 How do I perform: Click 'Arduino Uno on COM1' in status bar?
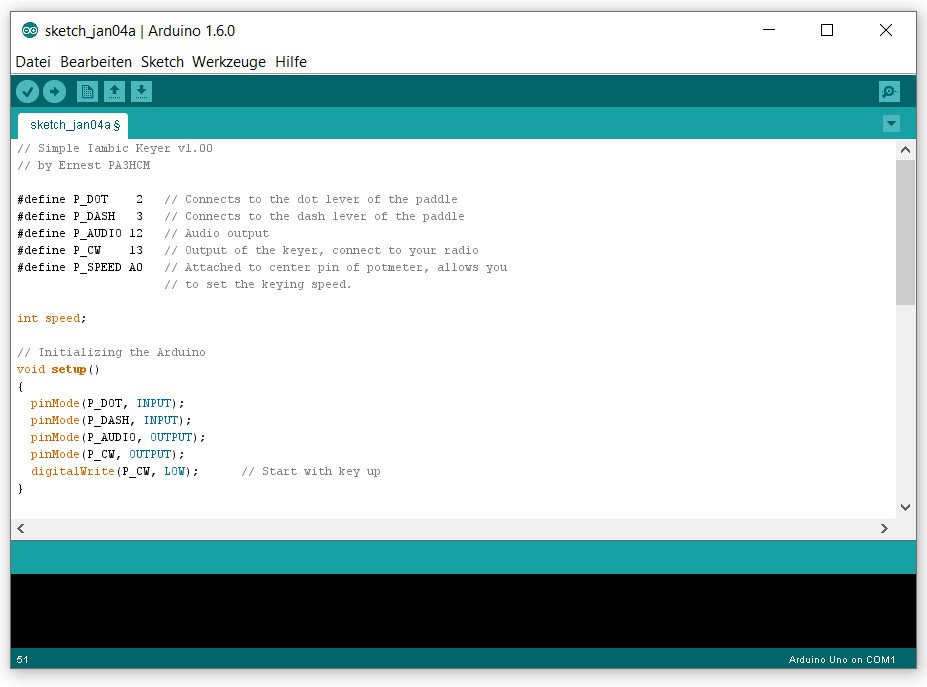click(842, 660)
